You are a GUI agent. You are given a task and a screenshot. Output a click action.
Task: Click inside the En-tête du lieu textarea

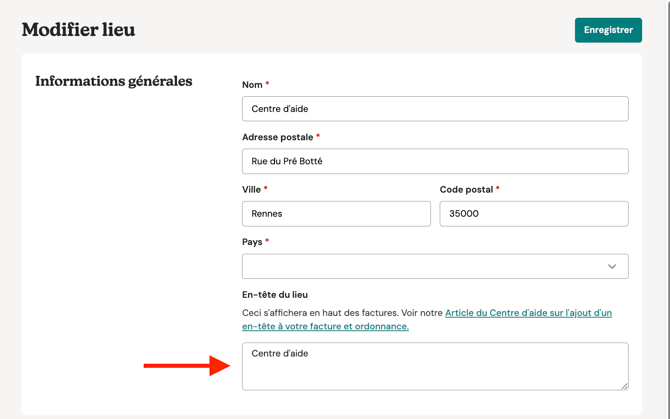point(435,366)
